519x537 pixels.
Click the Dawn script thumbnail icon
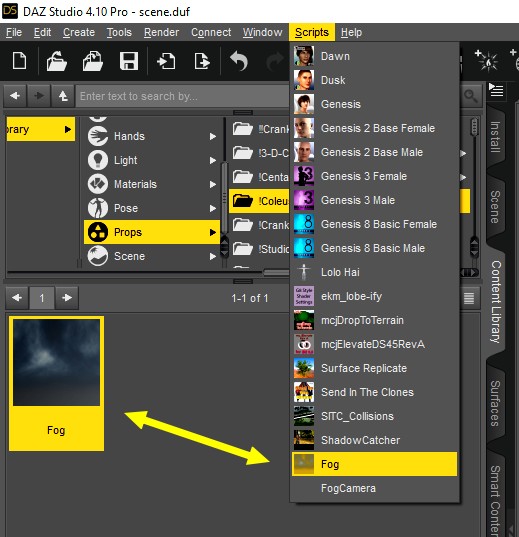(x=304, y=56)
